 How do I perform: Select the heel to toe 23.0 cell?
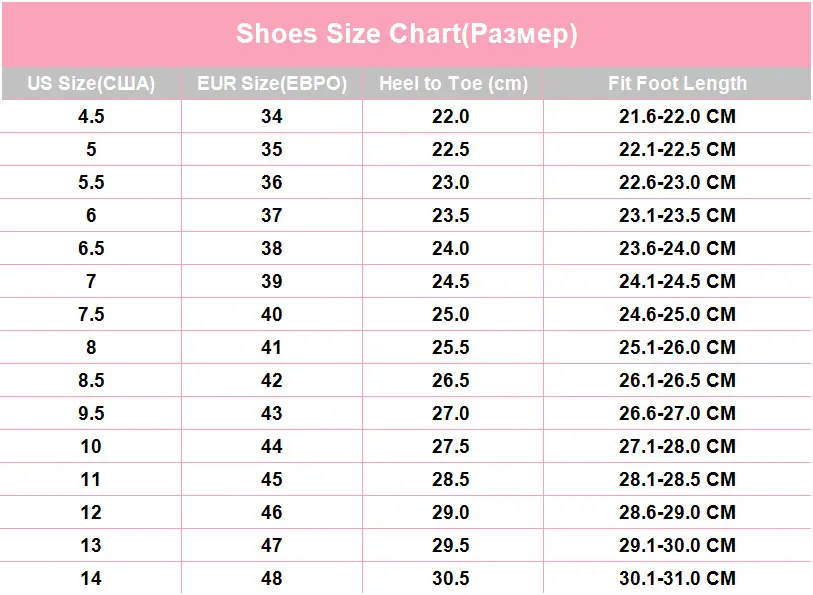click(x=453, y=182)
